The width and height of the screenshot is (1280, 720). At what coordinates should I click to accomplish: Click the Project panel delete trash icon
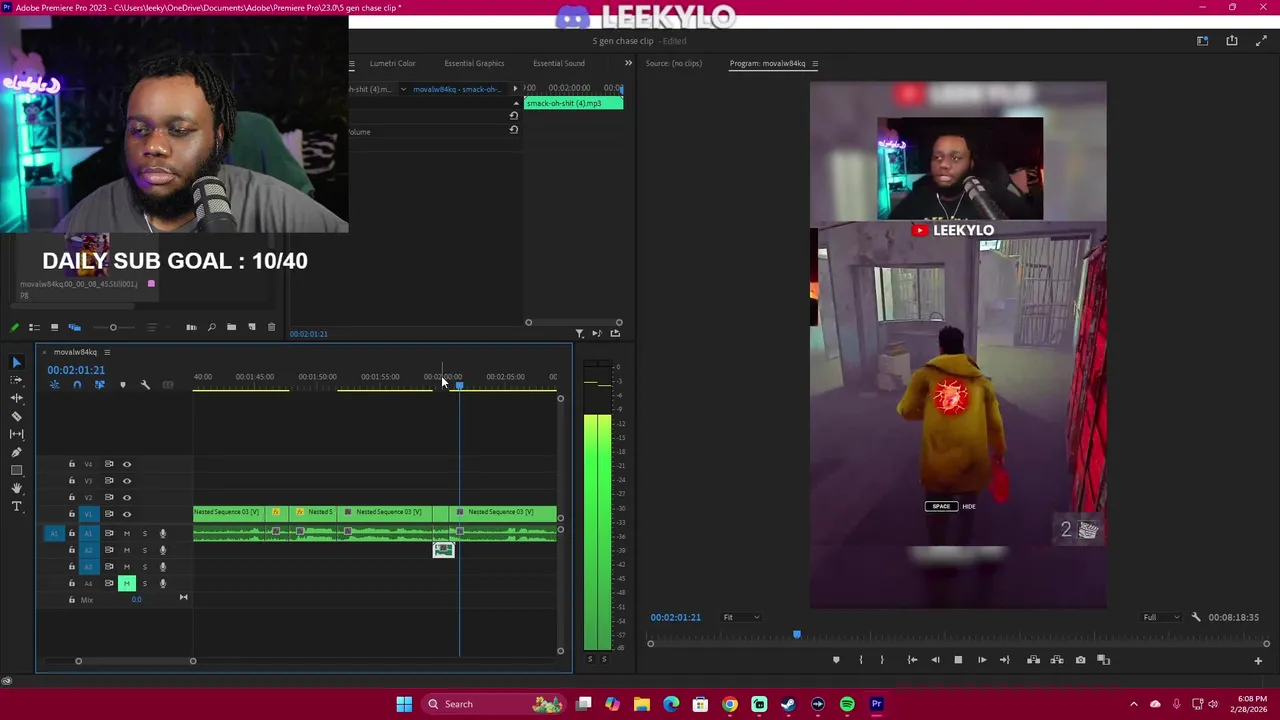tap(271, 327)
